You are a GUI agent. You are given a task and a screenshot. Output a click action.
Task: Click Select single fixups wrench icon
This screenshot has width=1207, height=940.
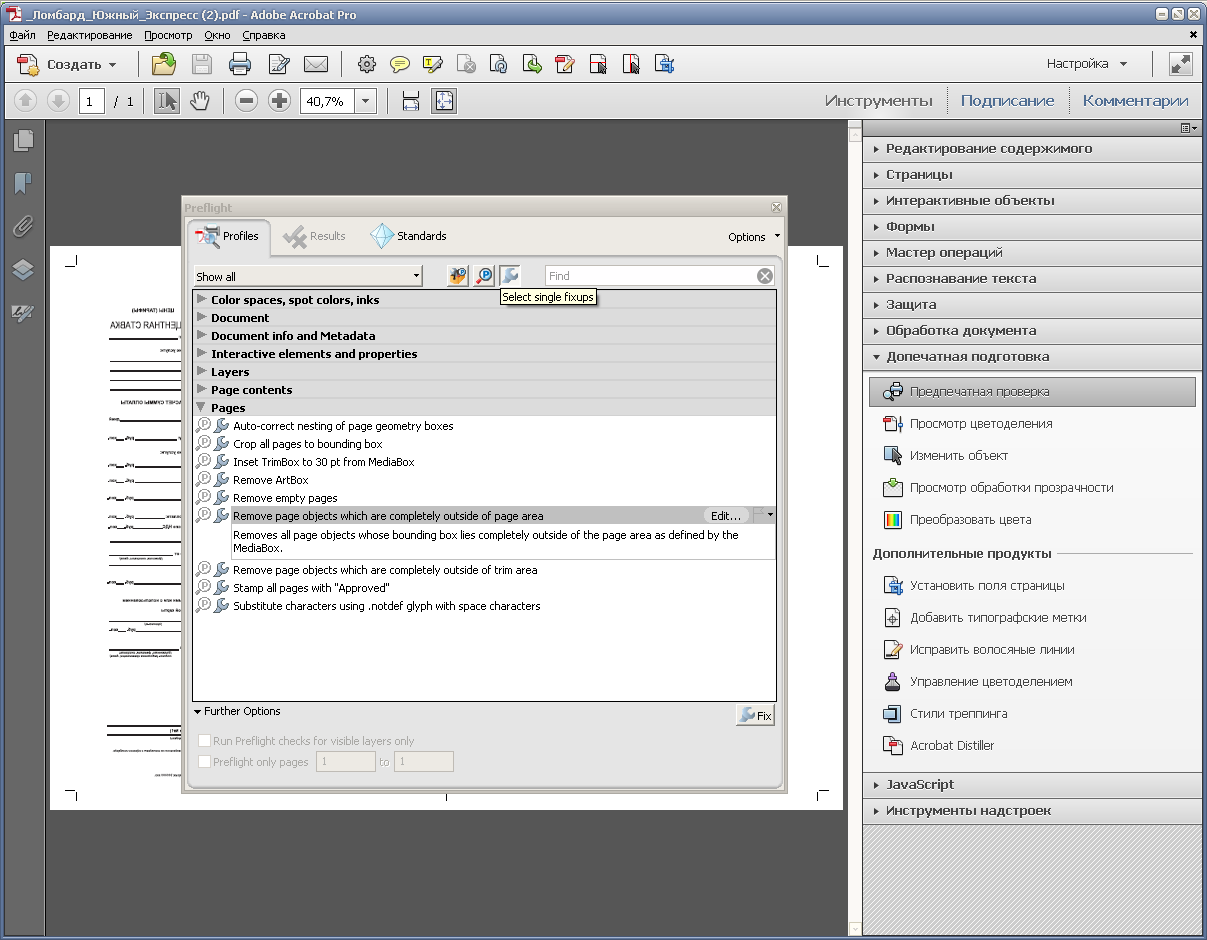click(510, 276)
